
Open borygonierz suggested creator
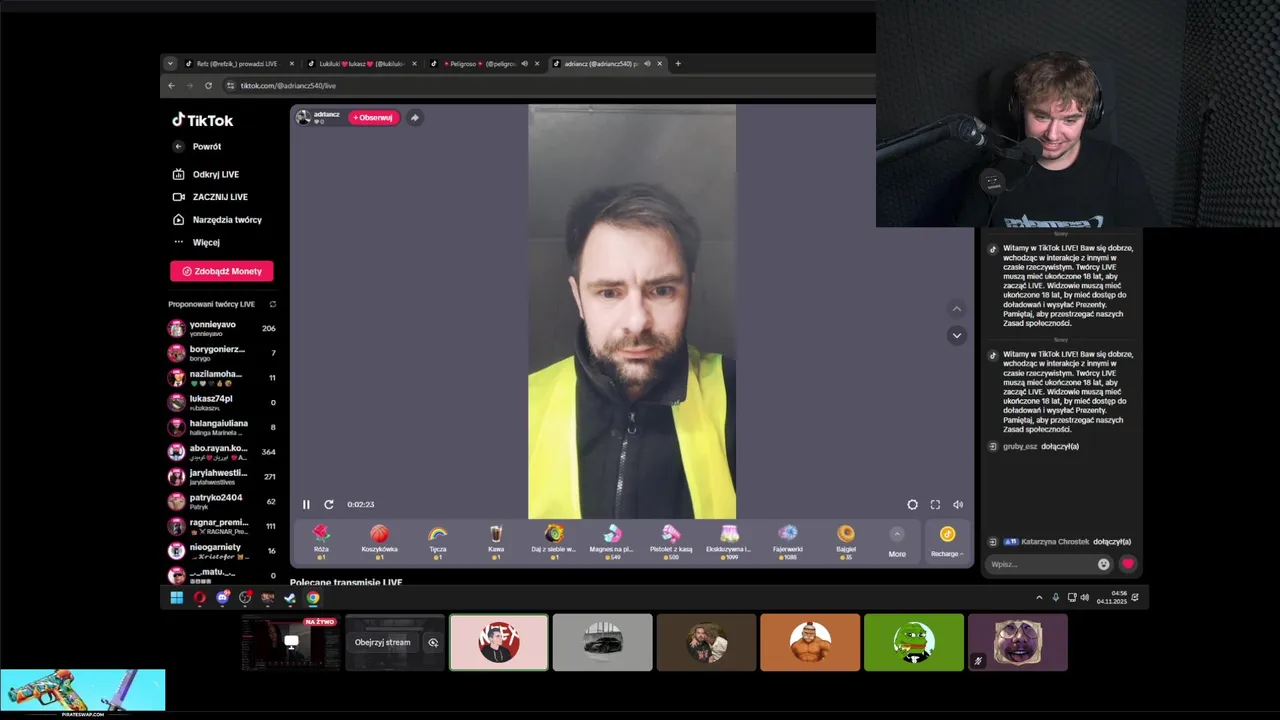(222, 353)
